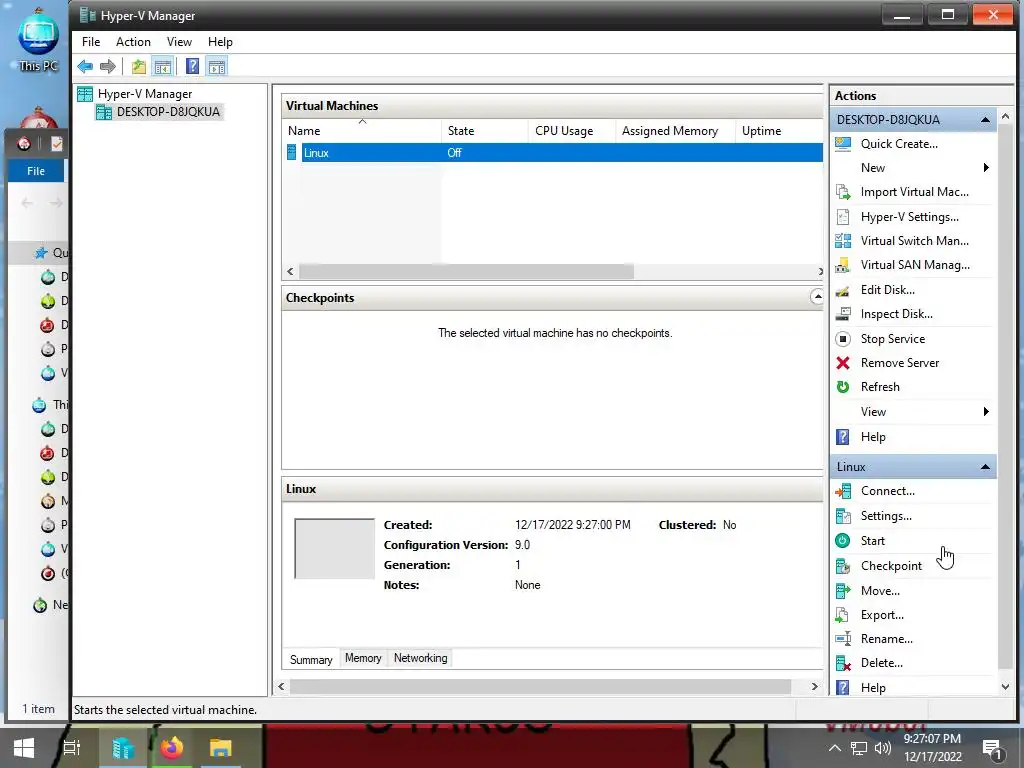This screenshot has height=768, width=1024.
Task: Open File Explorer from the taskbar
Action: [x=220, y=748]
